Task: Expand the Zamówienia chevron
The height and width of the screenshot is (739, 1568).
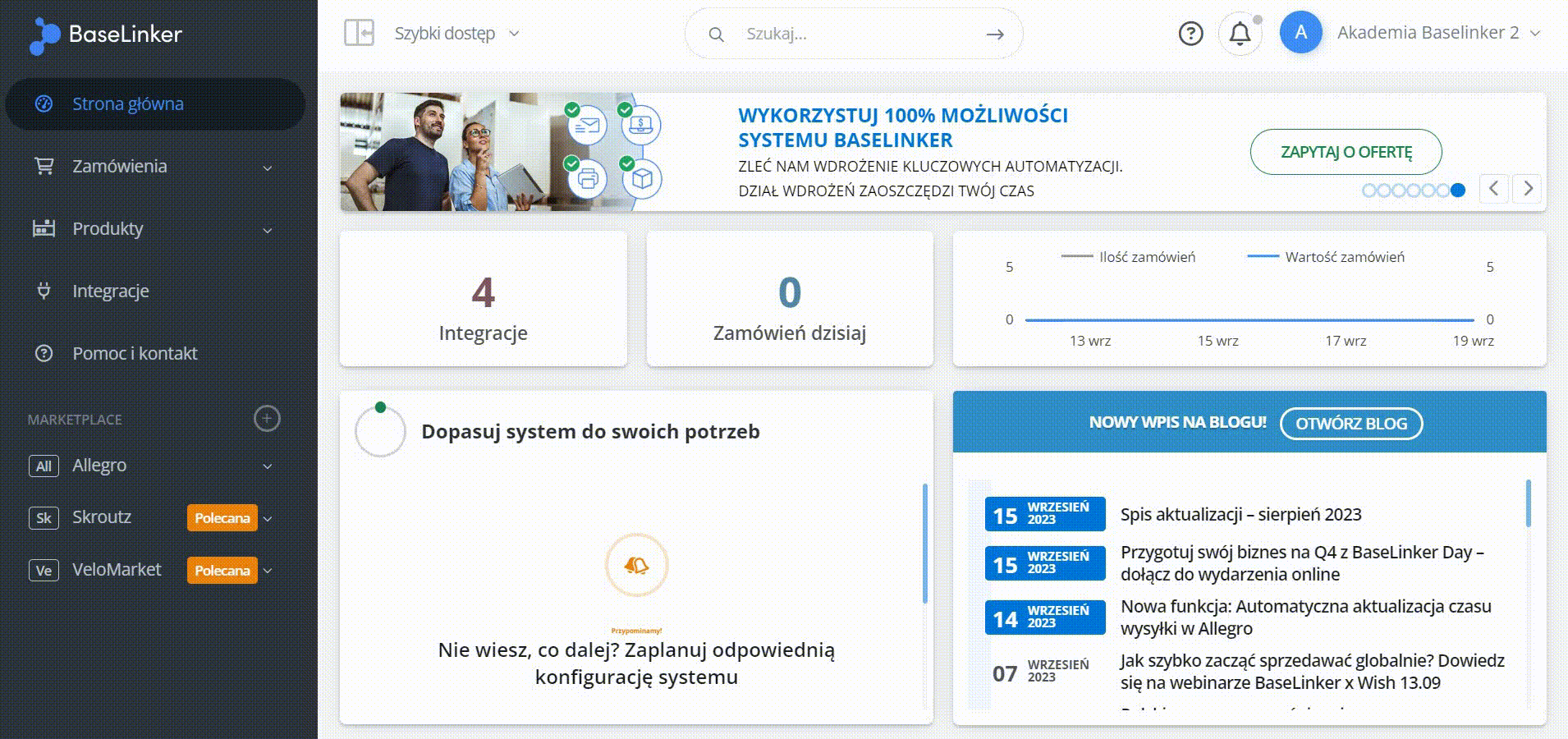Action: [268, 168]
